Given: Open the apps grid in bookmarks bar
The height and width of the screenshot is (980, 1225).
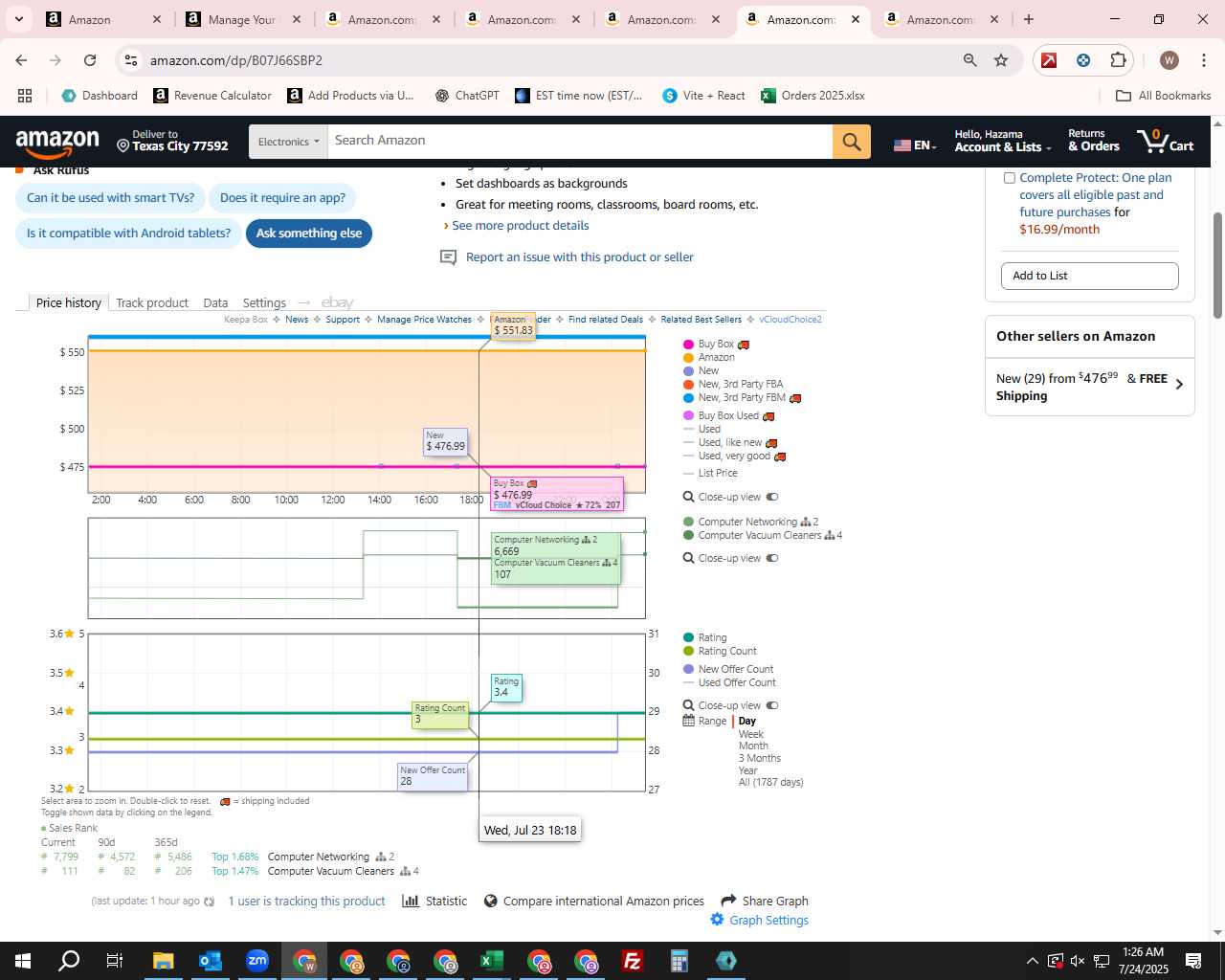Looking at the screenshot, I should (25, 96).
